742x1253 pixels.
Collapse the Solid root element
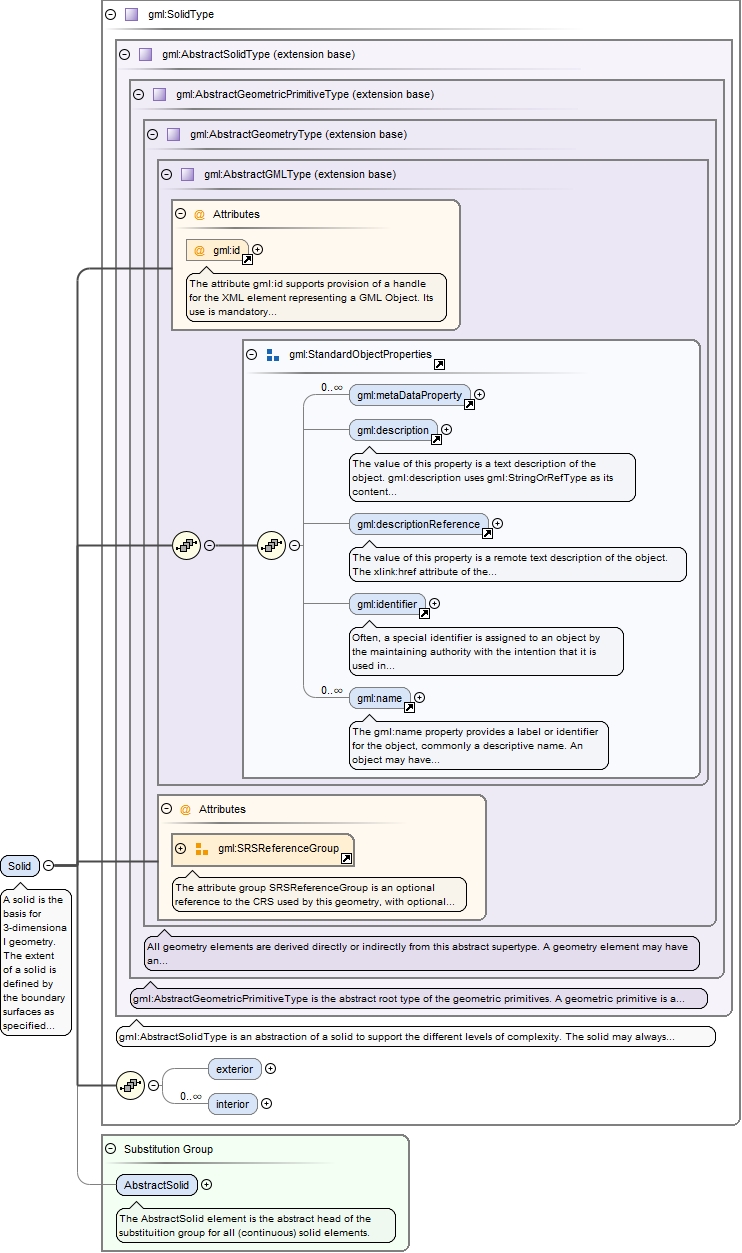pos(48,866)
